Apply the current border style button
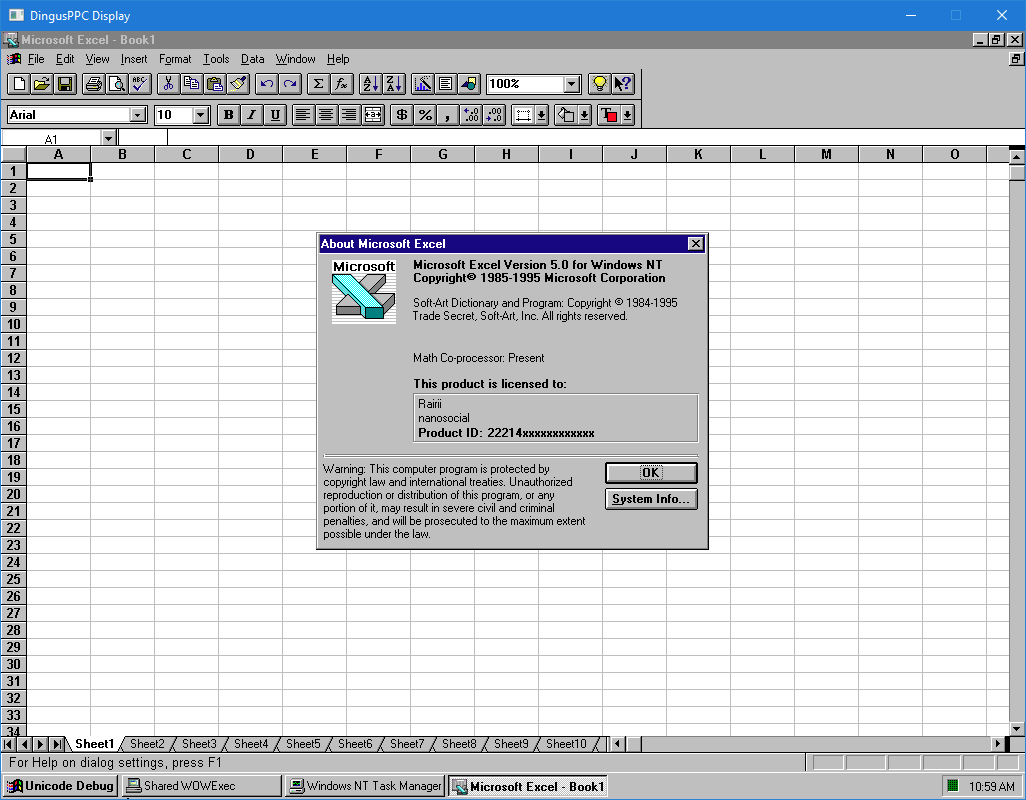The width and height of the screenshot is (1026, 800). pos(523,115)
